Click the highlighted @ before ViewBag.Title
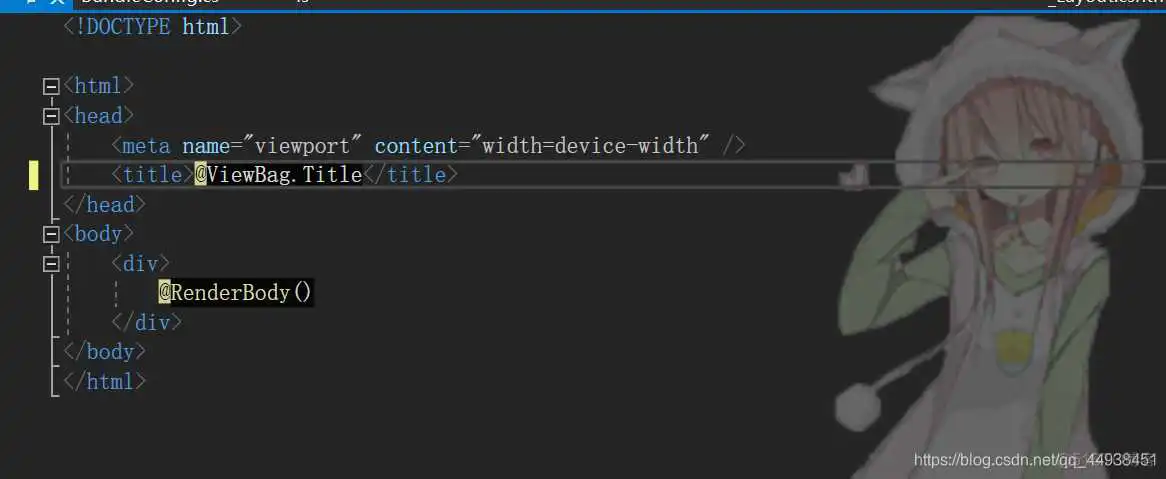The width and height of the screenshot is (1166, 479). point(201,175)
